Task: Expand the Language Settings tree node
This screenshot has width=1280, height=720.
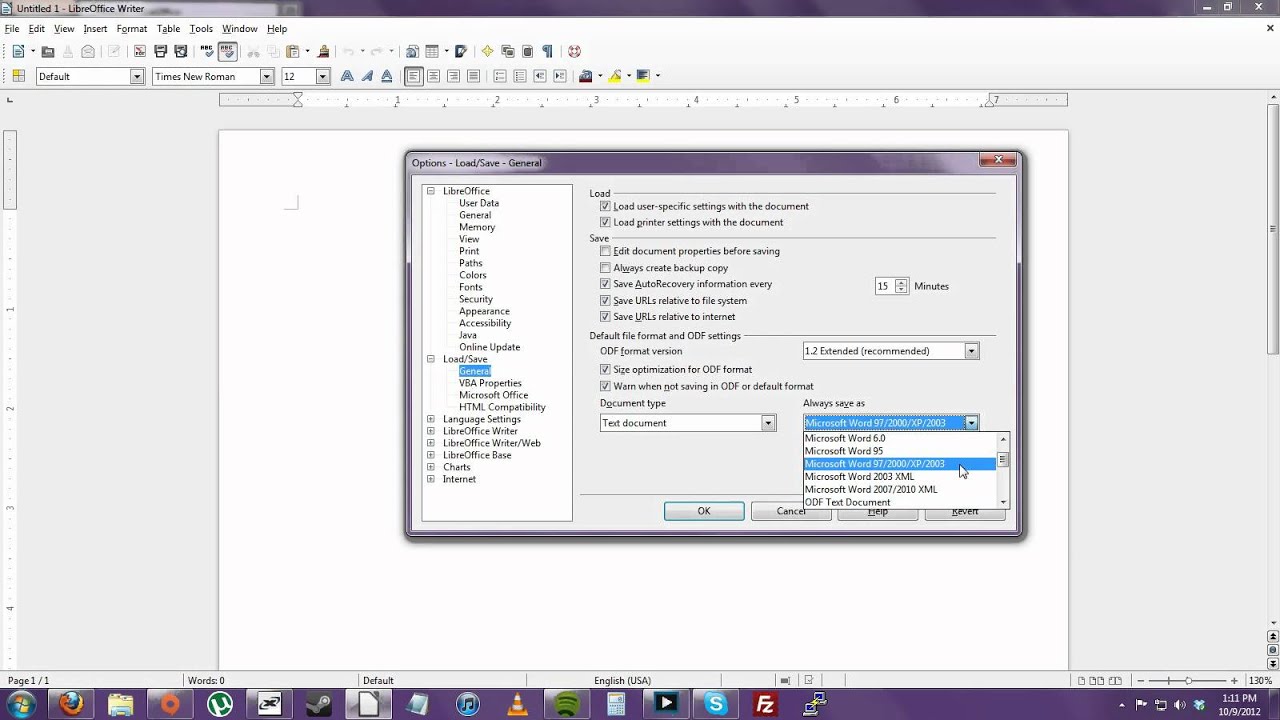Action: (x=431, y=419)
